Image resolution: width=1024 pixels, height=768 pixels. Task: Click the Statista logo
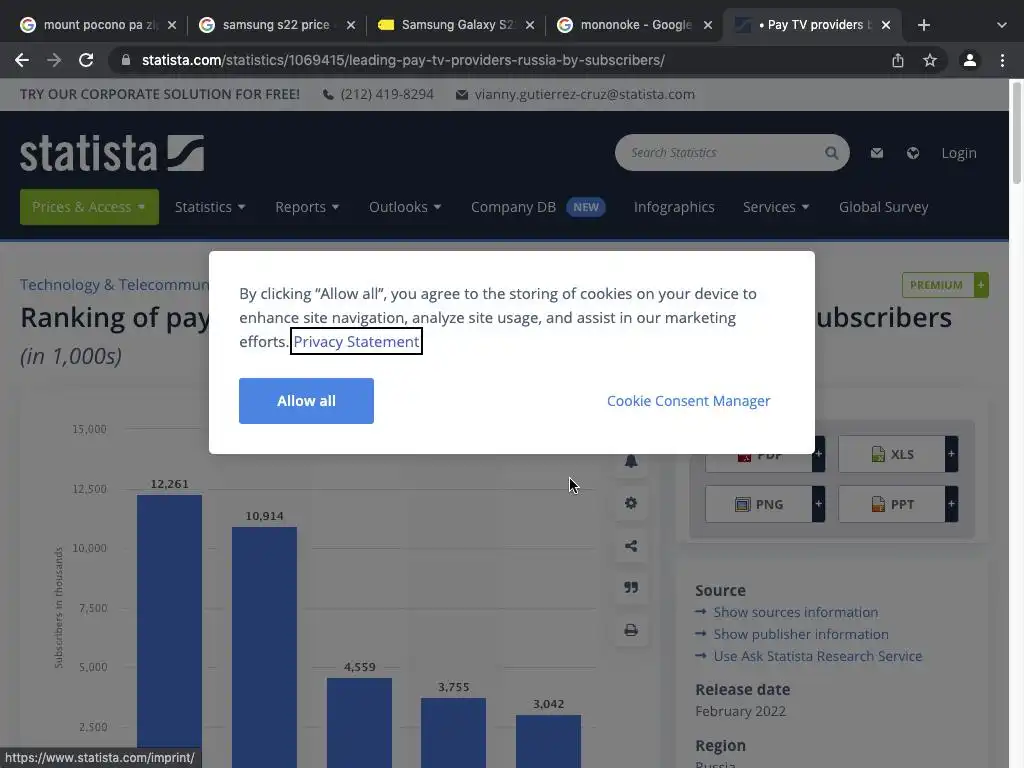(112, 153)
